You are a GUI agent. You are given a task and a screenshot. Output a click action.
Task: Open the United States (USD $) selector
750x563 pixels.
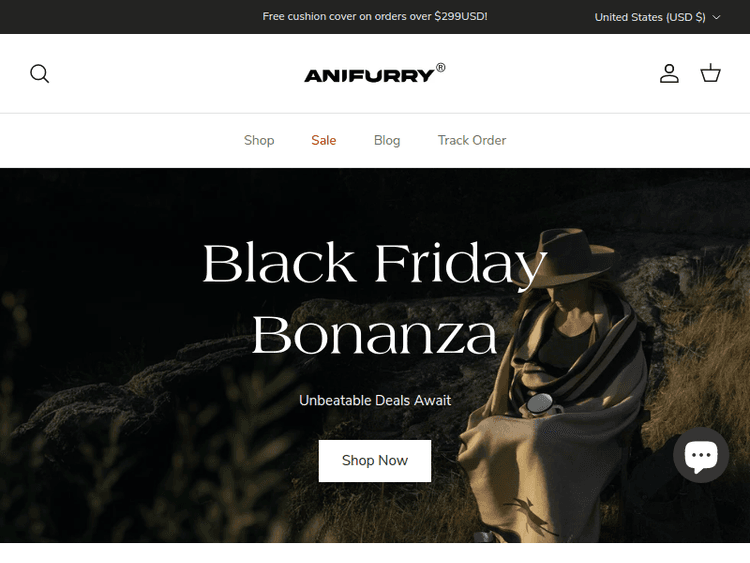point(657,17)
